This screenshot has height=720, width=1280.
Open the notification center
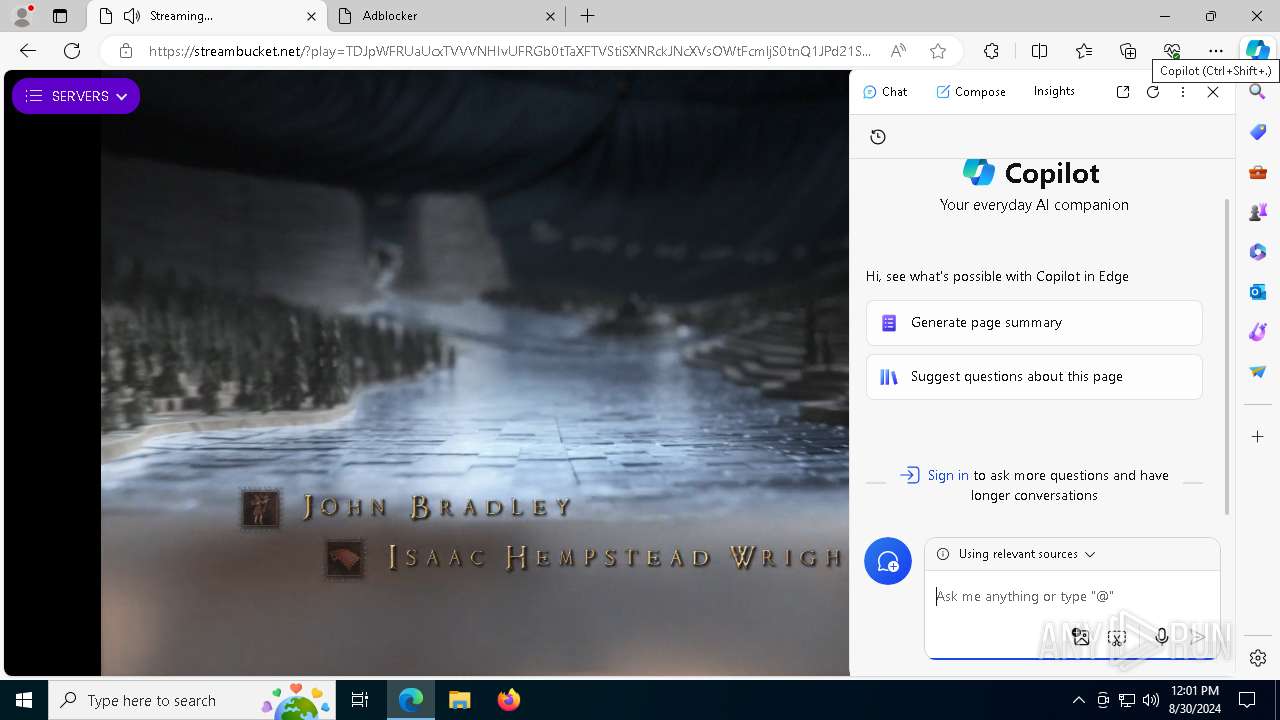[x=1247, y=700]
